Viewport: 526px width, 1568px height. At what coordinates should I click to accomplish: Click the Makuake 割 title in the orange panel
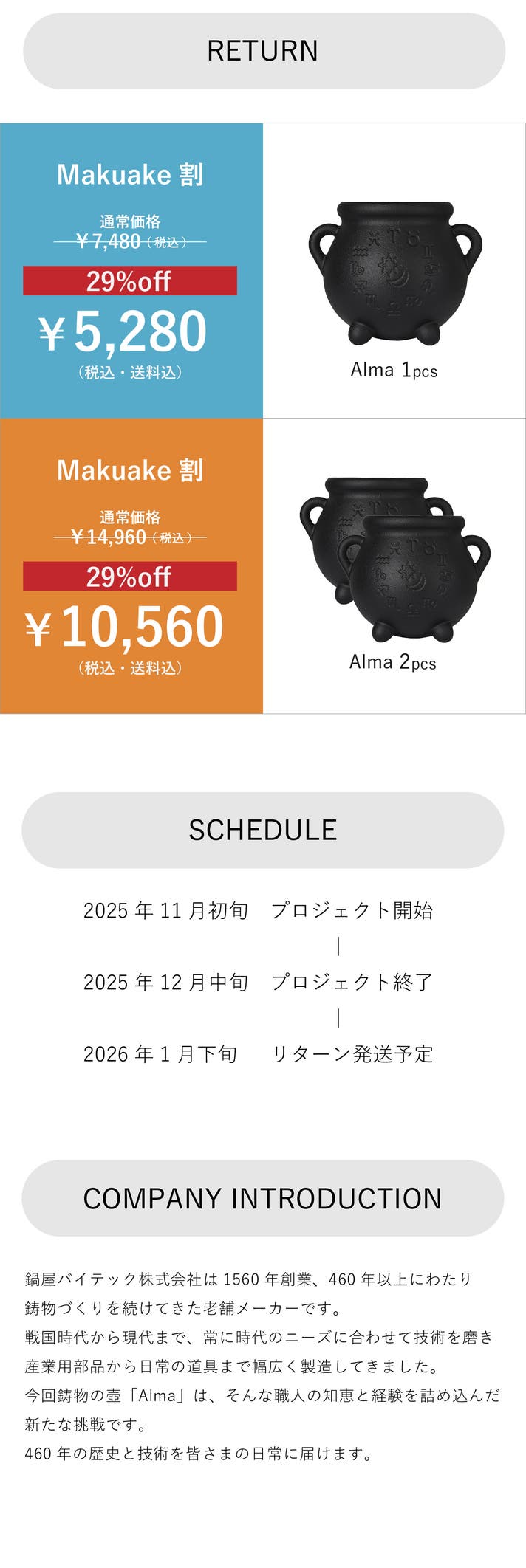[x=130, y=470]
